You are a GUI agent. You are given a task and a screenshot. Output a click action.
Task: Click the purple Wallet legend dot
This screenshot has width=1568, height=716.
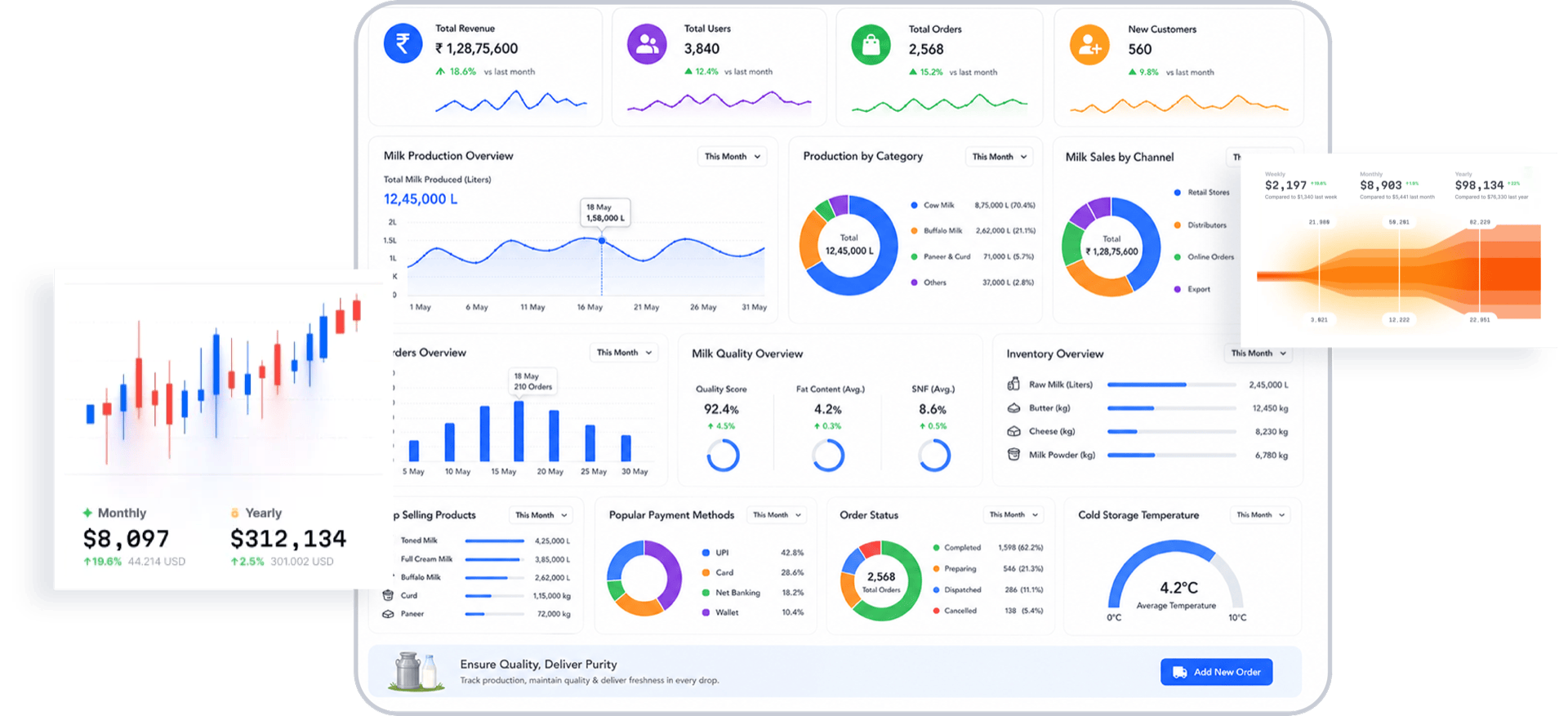706,612
